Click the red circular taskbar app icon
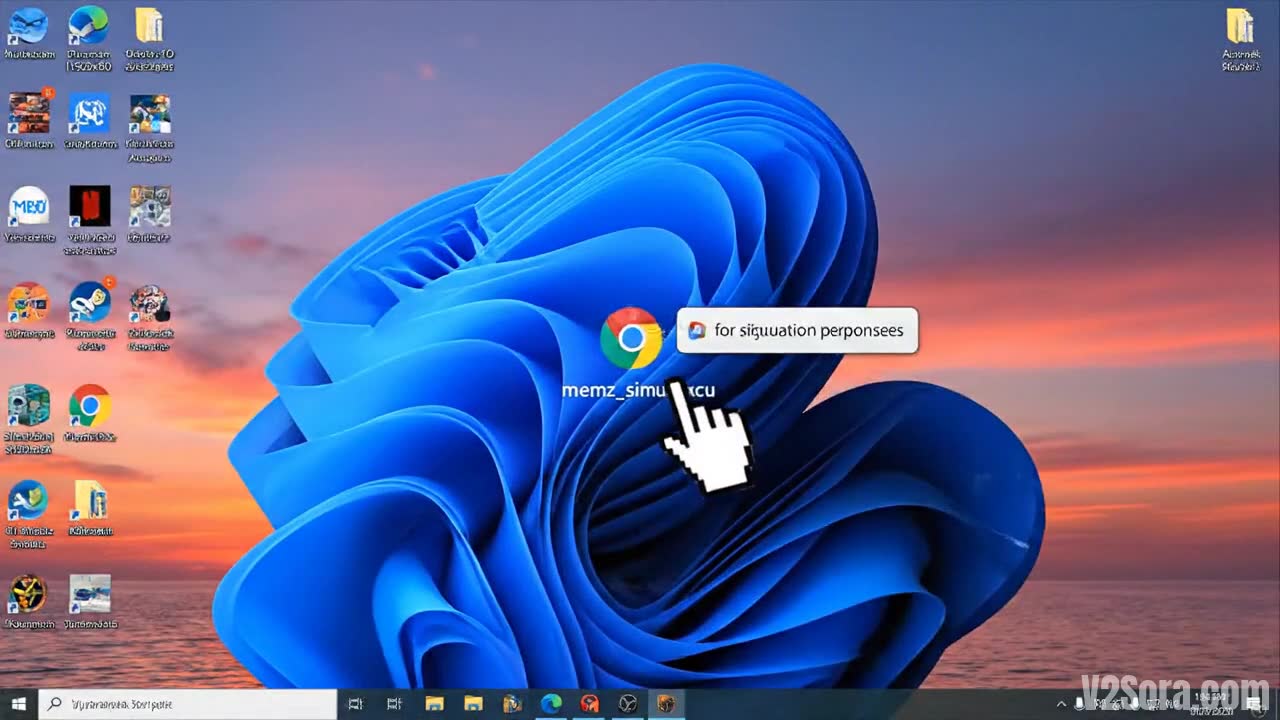 click(590, 704)
